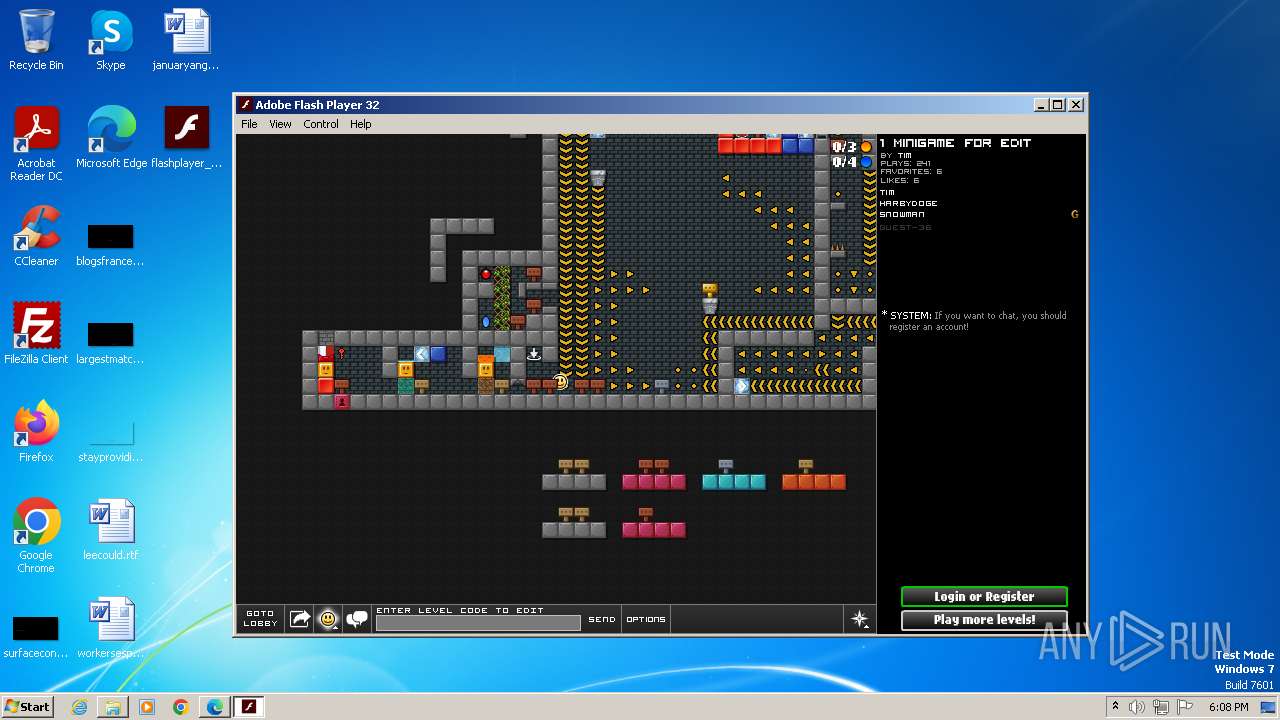The height and width of the screenshot is (720, 1280).
Task: Click the red person spawn block
Action: [x=342, y=402]
